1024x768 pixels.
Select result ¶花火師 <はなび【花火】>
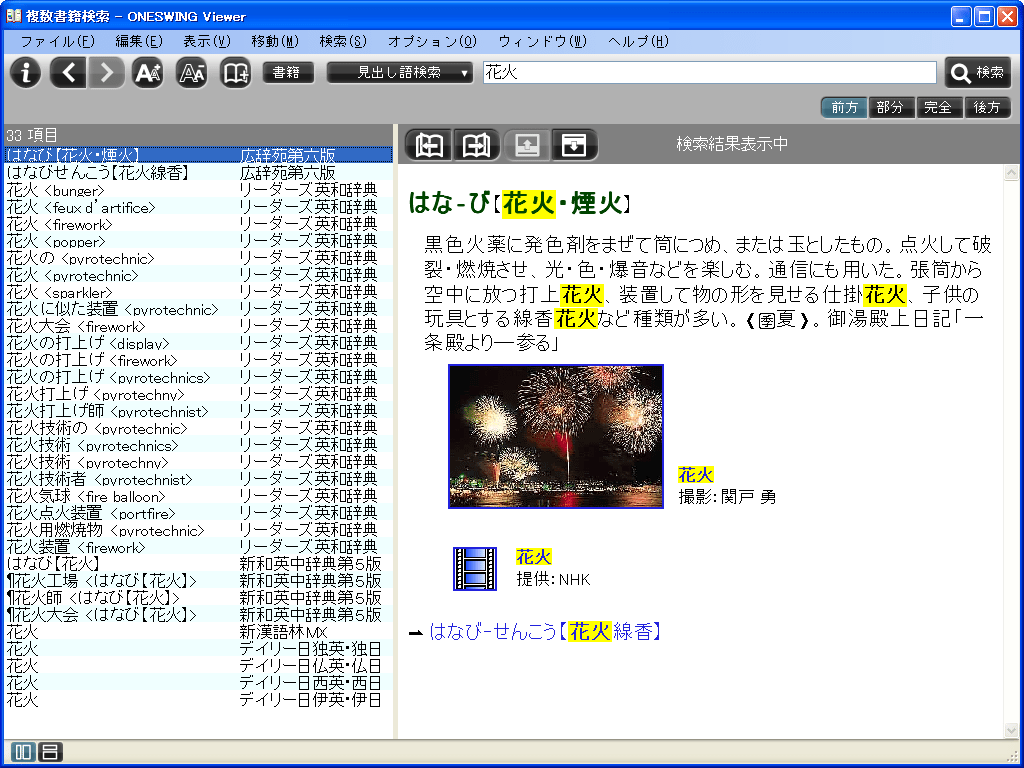[199, 598]
